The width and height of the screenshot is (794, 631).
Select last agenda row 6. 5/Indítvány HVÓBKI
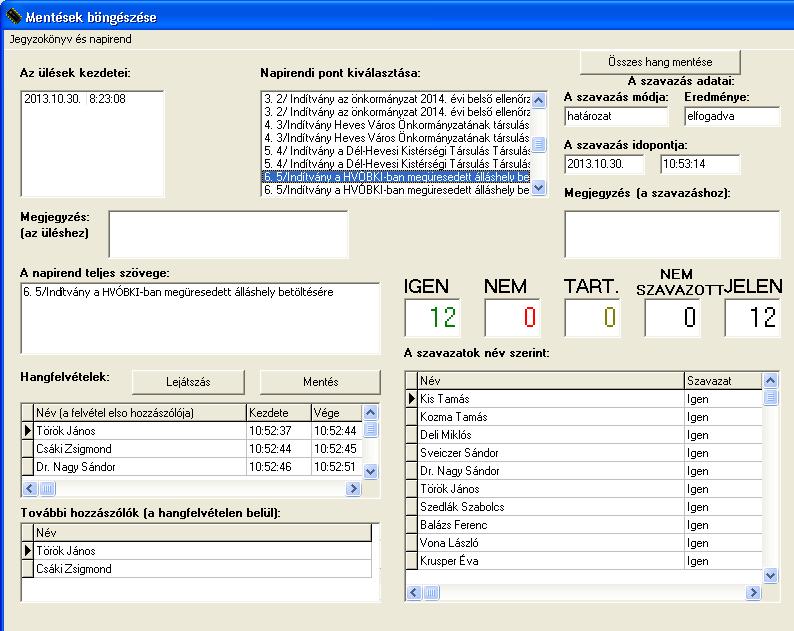[396, 190]
